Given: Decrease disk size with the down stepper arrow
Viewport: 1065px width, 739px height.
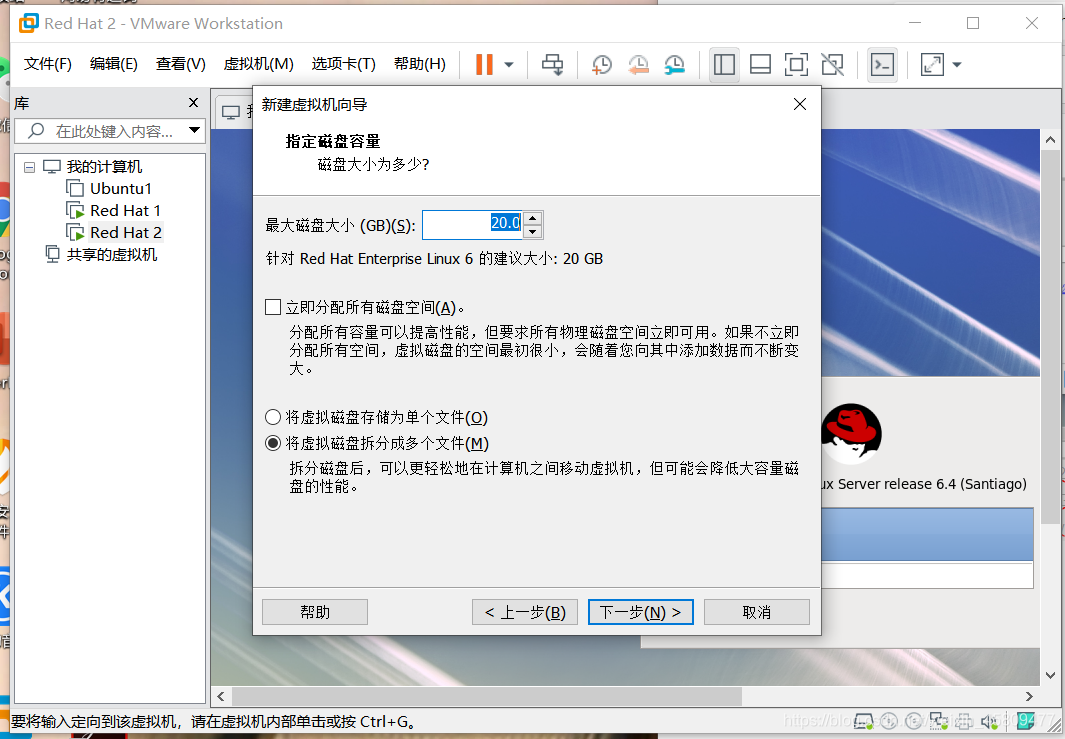Looking at the screenshot, I should coord(532,232).
